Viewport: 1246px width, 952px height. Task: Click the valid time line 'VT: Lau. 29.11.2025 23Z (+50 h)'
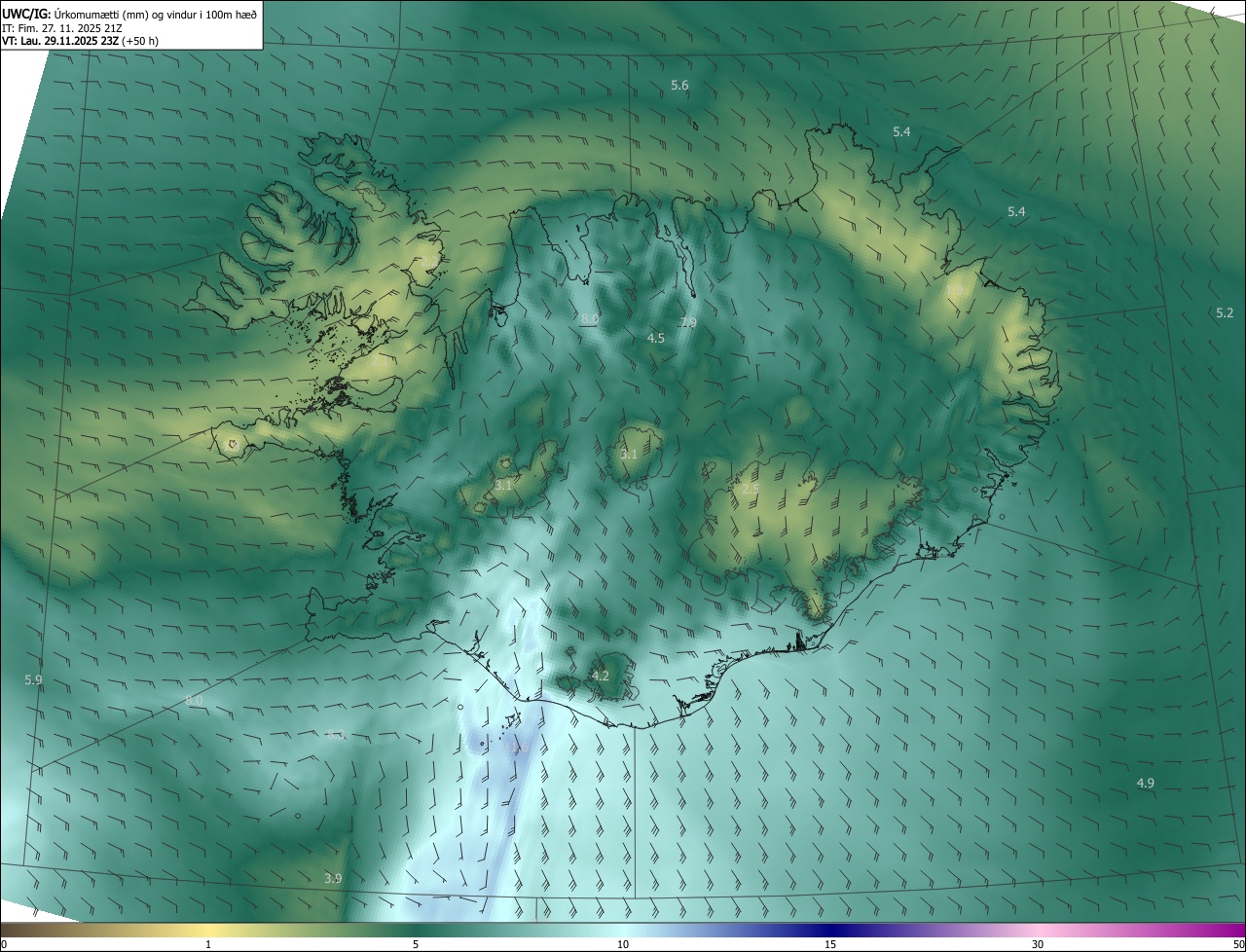click(x=80, y=41)
